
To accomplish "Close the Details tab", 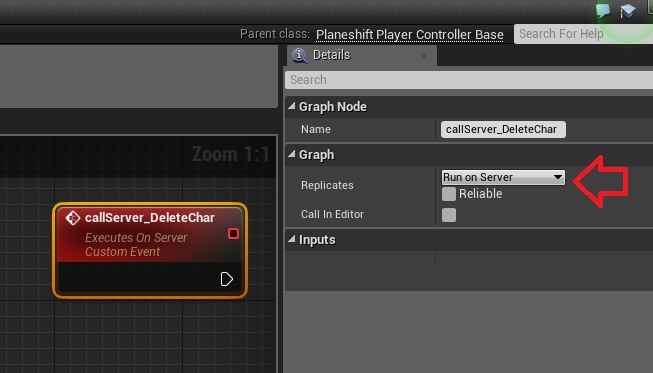I will point(424,56).
